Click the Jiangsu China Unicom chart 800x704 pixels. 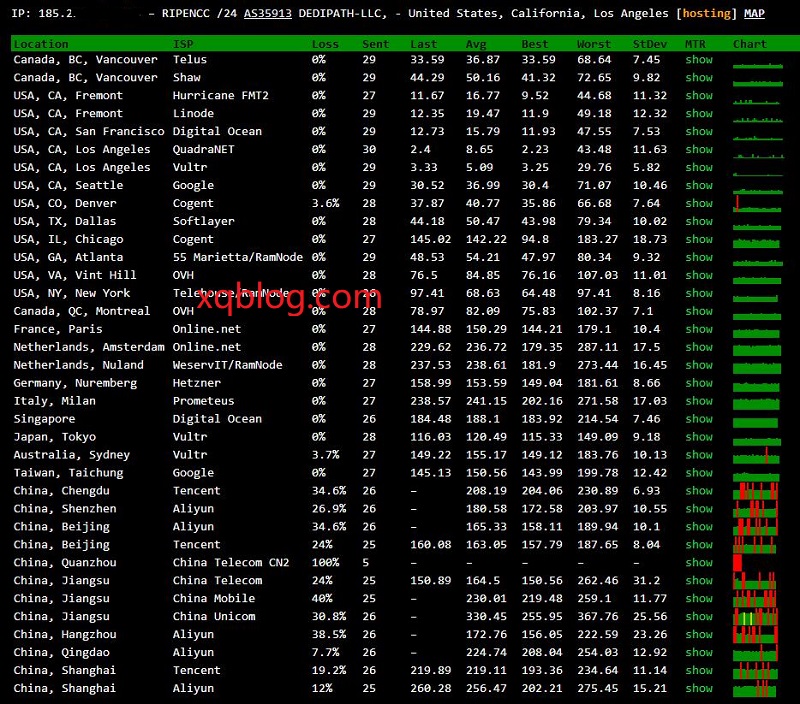[756, 617]
